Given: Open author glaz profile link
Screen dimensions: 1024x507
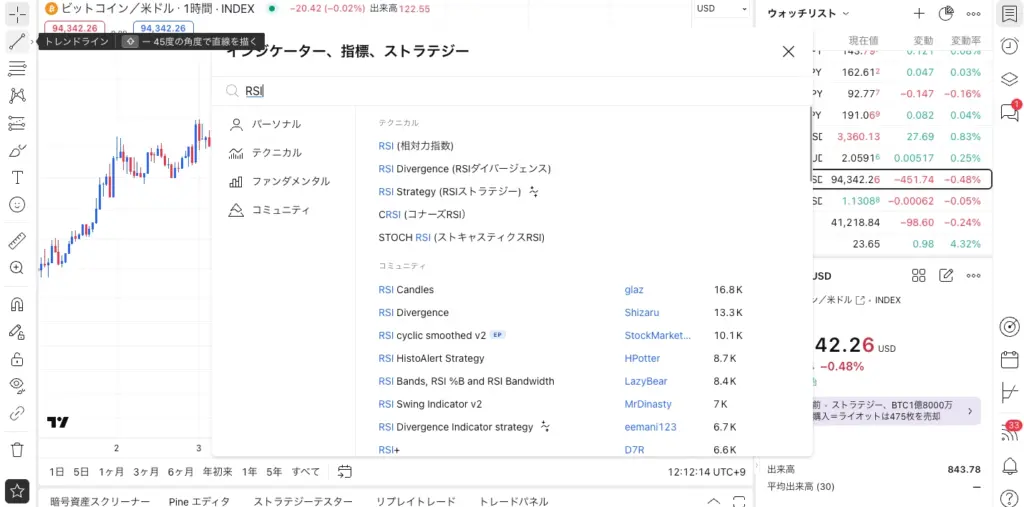Looking at the screenshot, I should click(634, 289).
